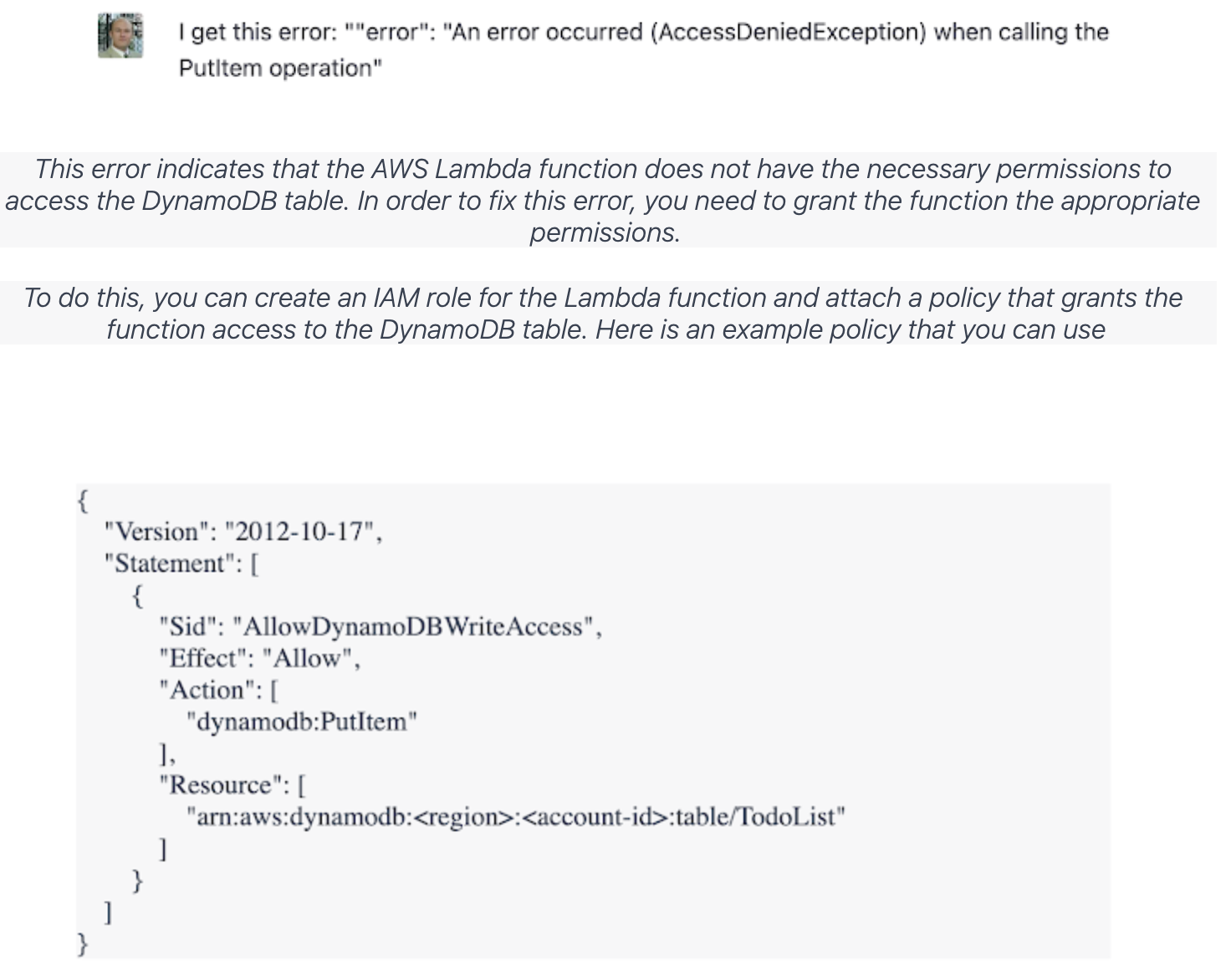
Task: Click the "Sid" AllowDynamoDBWriteAccess line
Action: (381, 626)
